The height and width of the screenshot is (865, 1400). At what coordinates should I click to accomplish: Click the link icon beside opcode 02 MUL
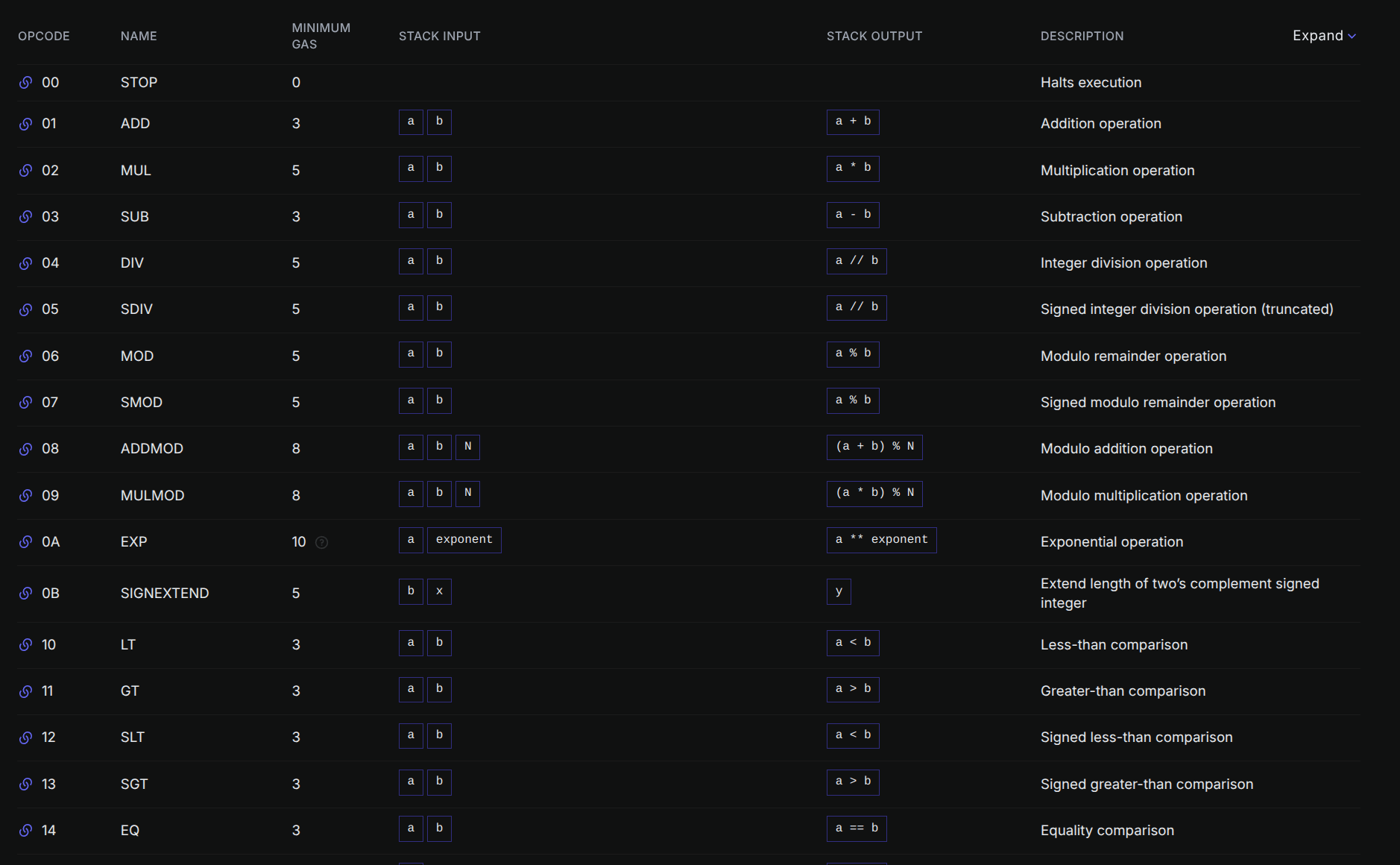pyautogui.click(x=25, y=171)
